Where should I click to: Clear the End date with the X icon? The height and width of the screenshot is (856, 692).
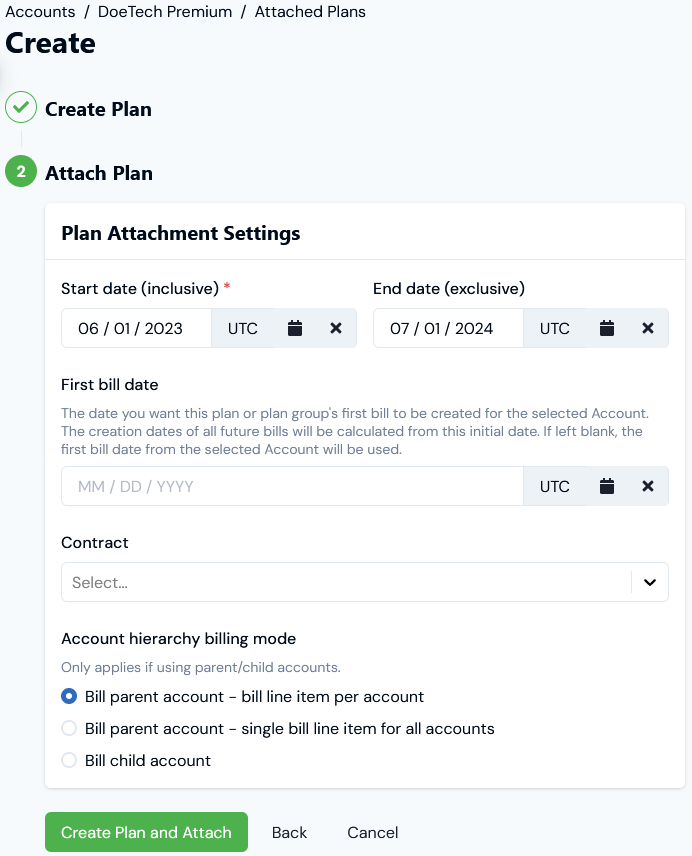click(648, 327)
